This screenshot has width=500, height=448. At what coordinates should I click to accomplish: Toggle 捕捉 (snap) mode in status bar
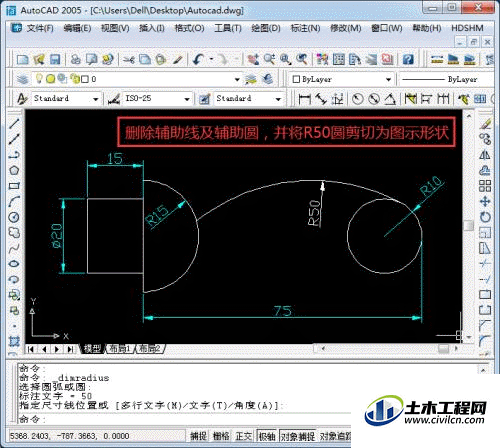pyautogui.click(x=198, y=436)
